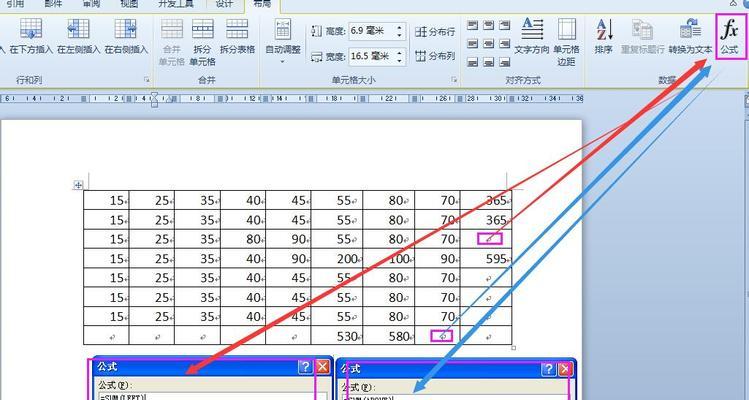Convert table to text (转换为文本)
The height and width of the screenshot is (400, 749).
[690, 36]
